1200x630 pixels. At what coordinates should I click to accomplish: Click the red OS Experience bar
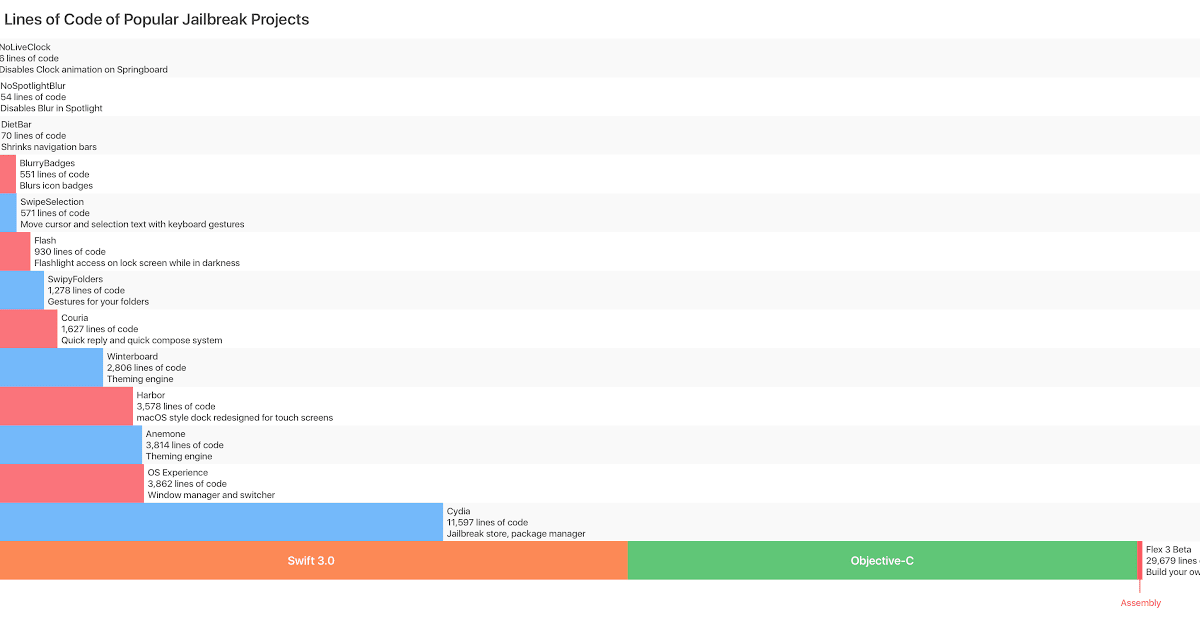[x=72, y=483]
